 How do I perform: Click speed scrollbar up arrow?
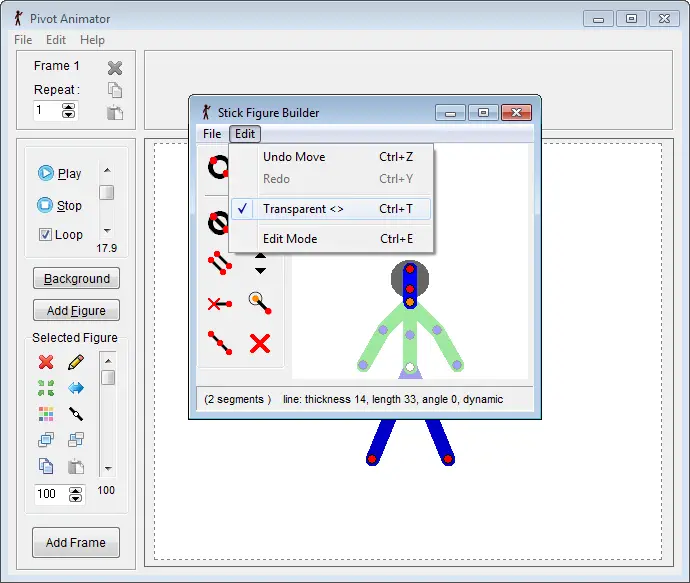pos(107,170)
